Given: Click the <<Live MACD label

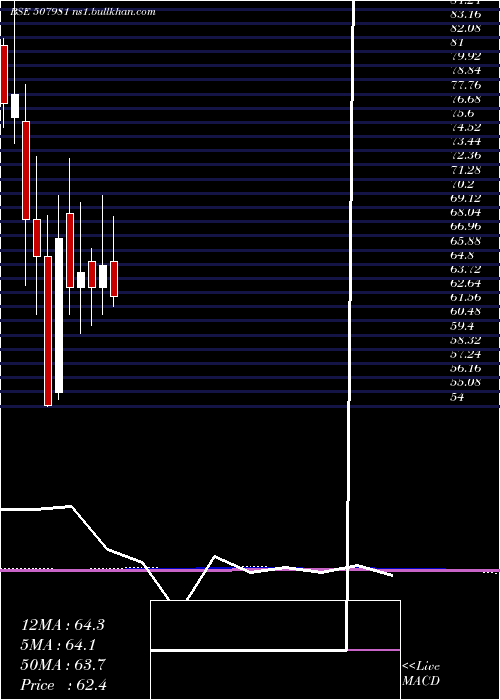Looking at the screenshot, I should [421, 674].
